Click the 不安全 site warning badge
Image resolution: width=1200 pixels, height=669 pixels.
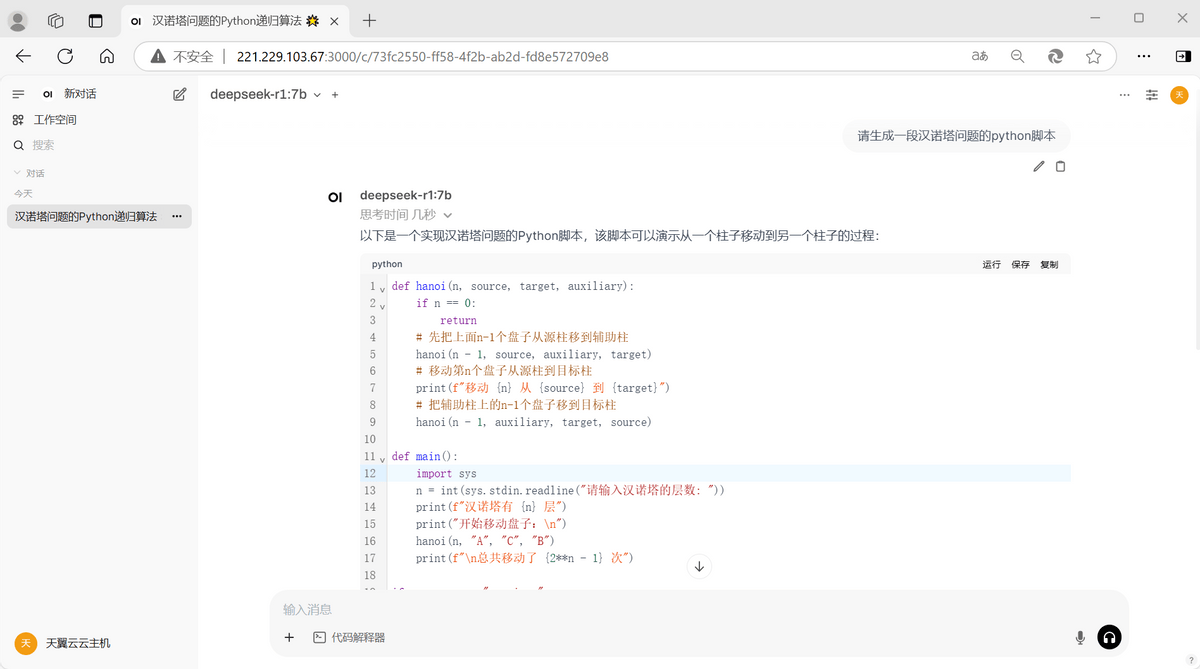[x=182, y=56]
